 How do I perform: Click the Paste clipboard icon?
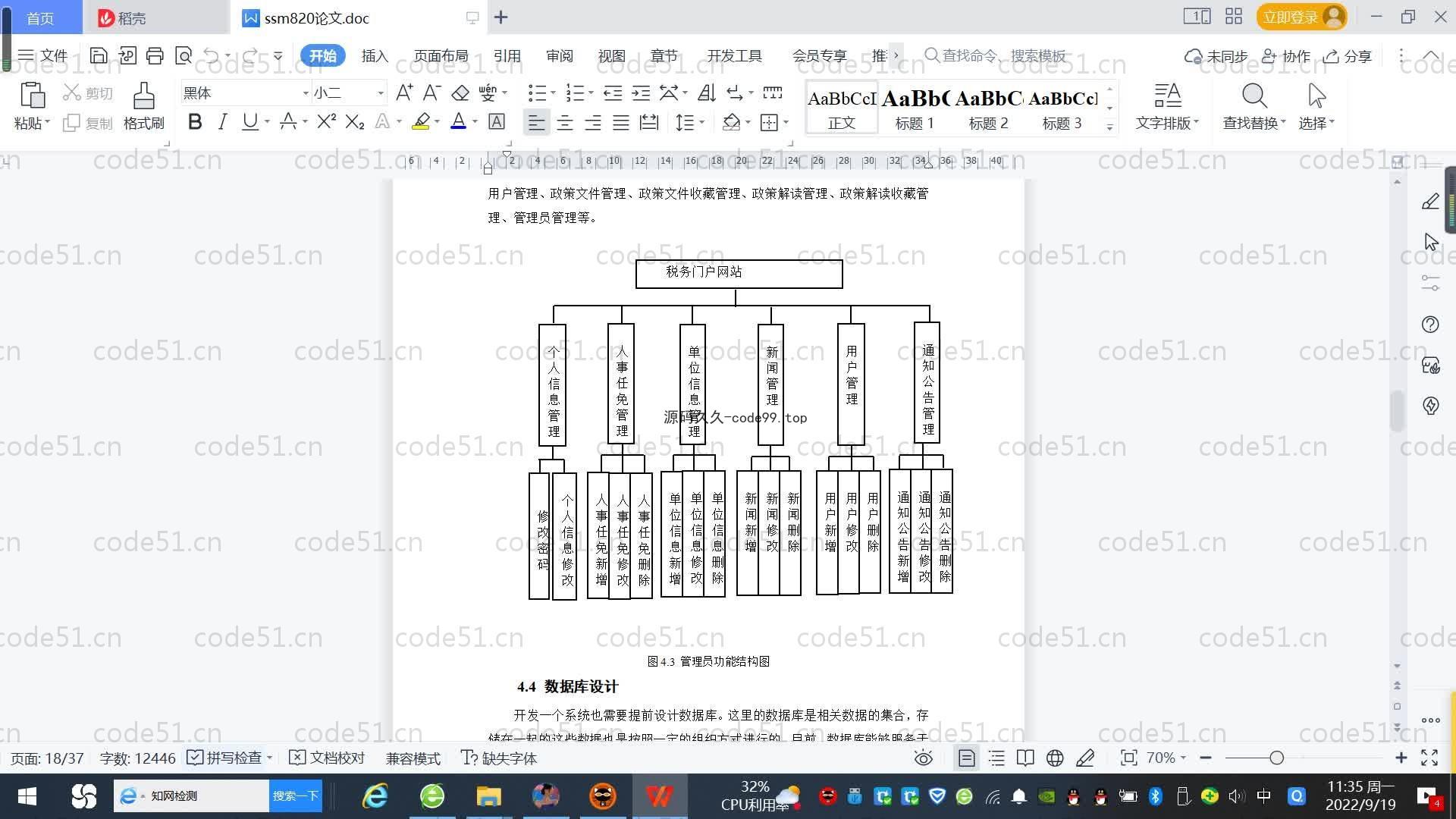(x=31, y=96)
